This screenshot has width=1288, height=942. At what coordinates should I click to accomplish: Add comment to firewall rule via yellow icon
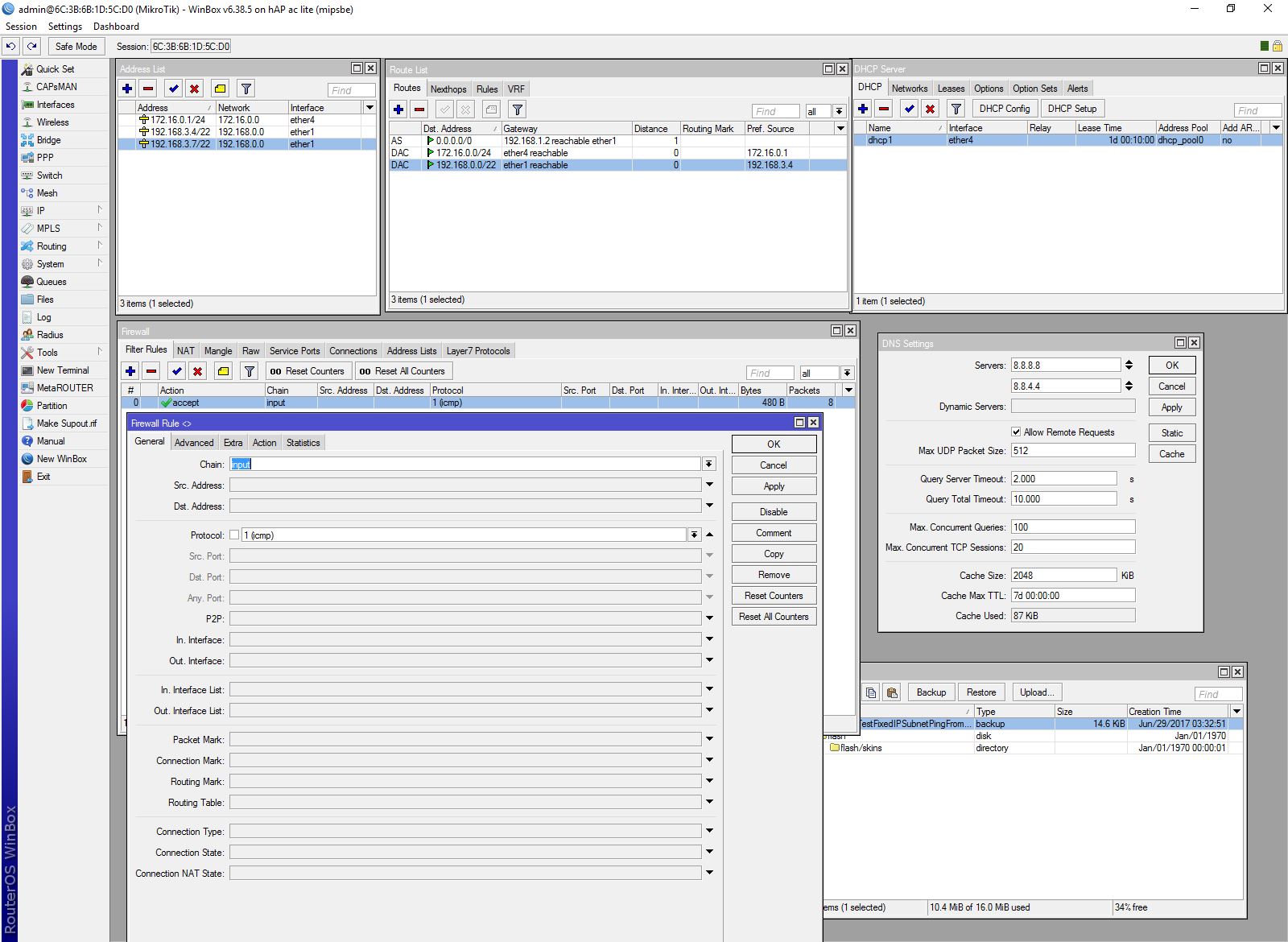click(223, 371)
